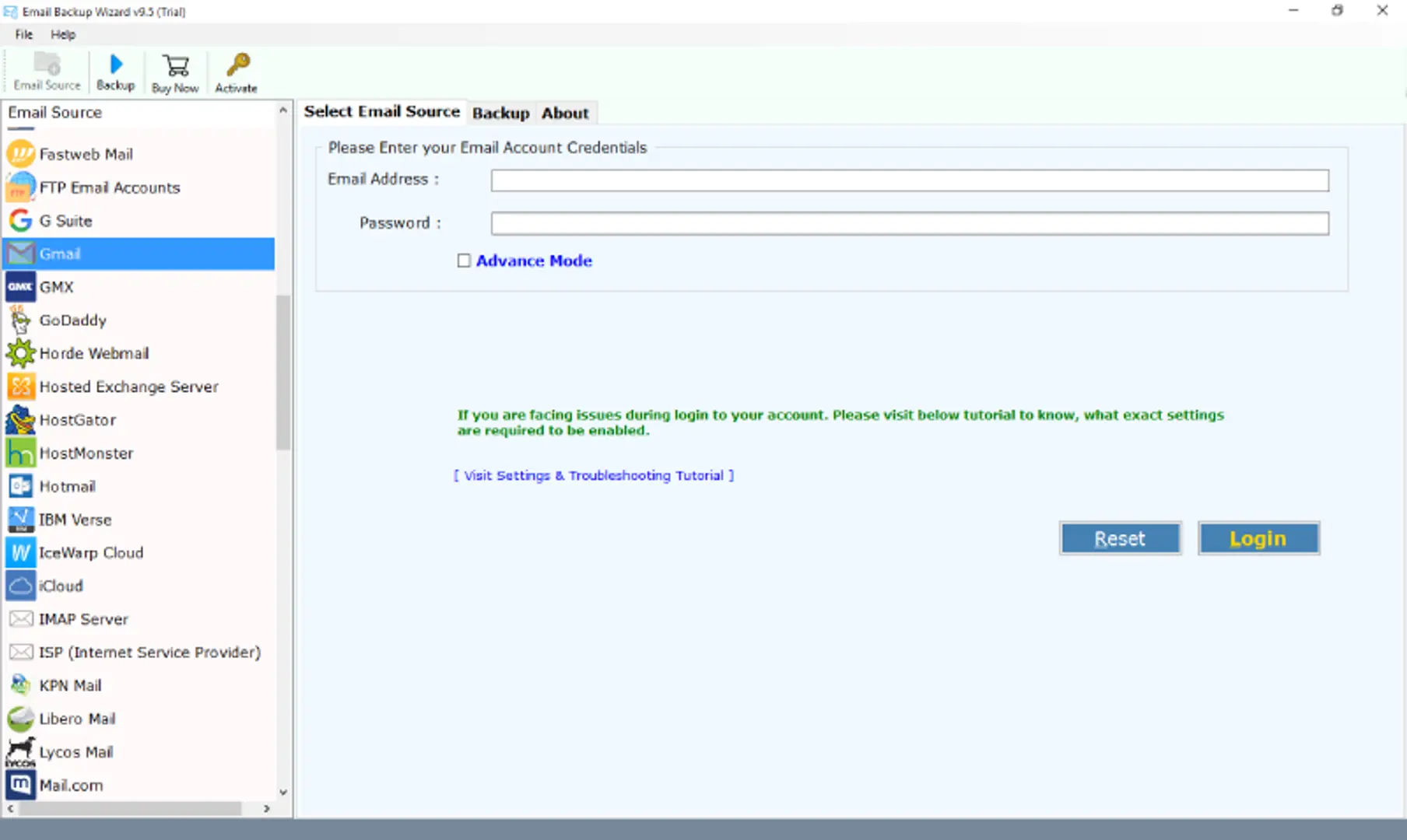Click the Activate key icon

[x=237, y=65]
